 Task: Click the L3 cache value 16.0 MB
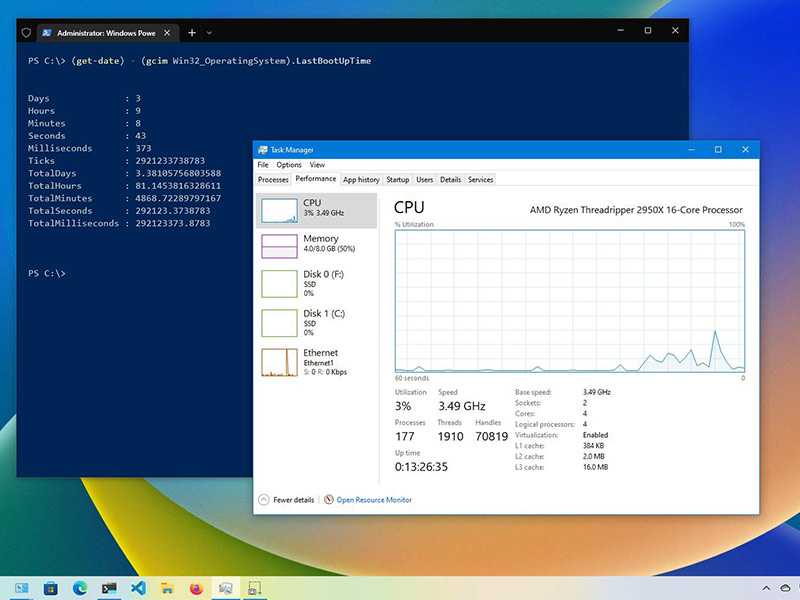tap(595, 467)
